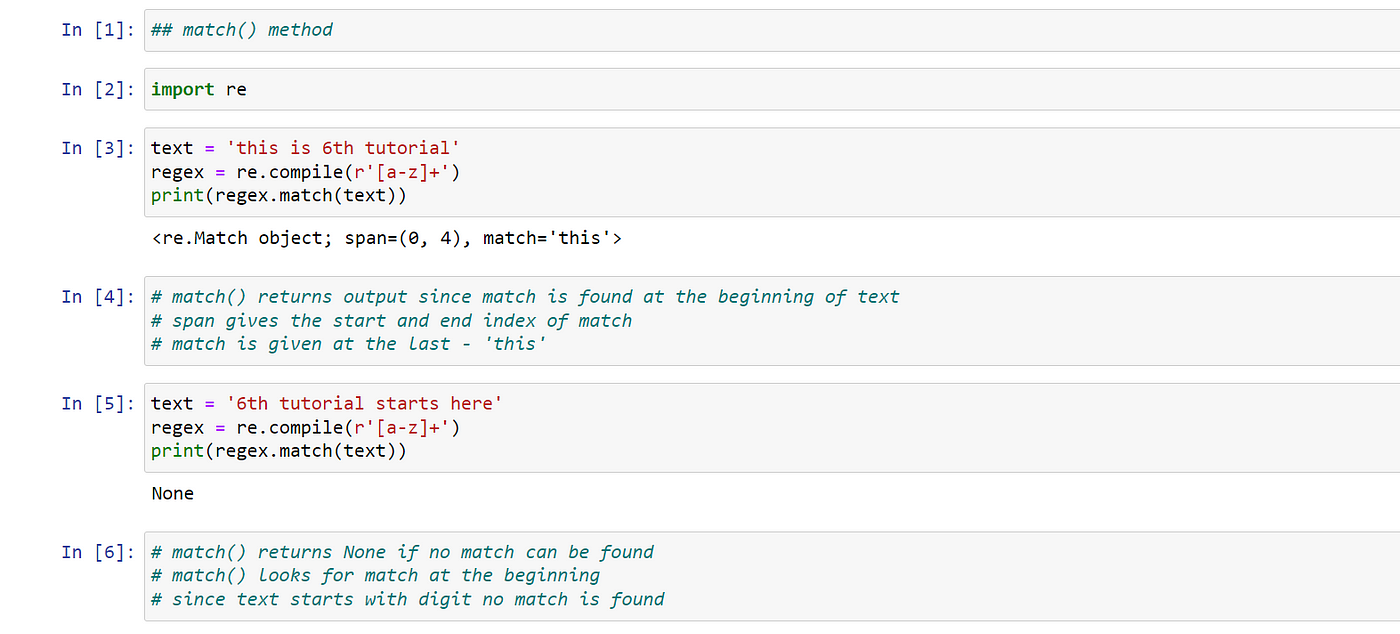Click the 'import re' code cell
The width and height of the screenshot is (1400, 634).
click(x=772, y=89)
